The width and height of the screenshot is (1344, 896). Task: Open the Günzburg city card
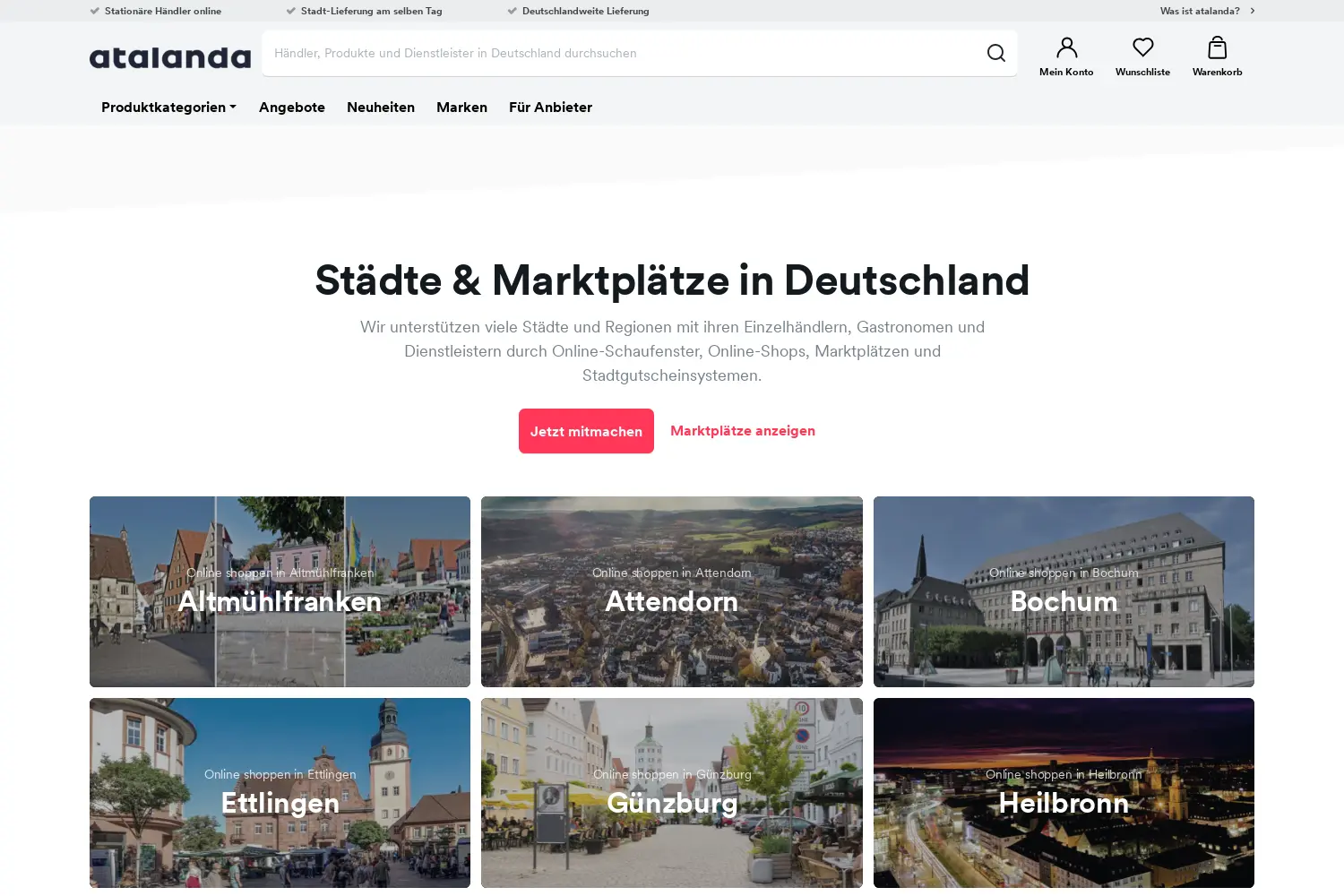pos(672,793)
